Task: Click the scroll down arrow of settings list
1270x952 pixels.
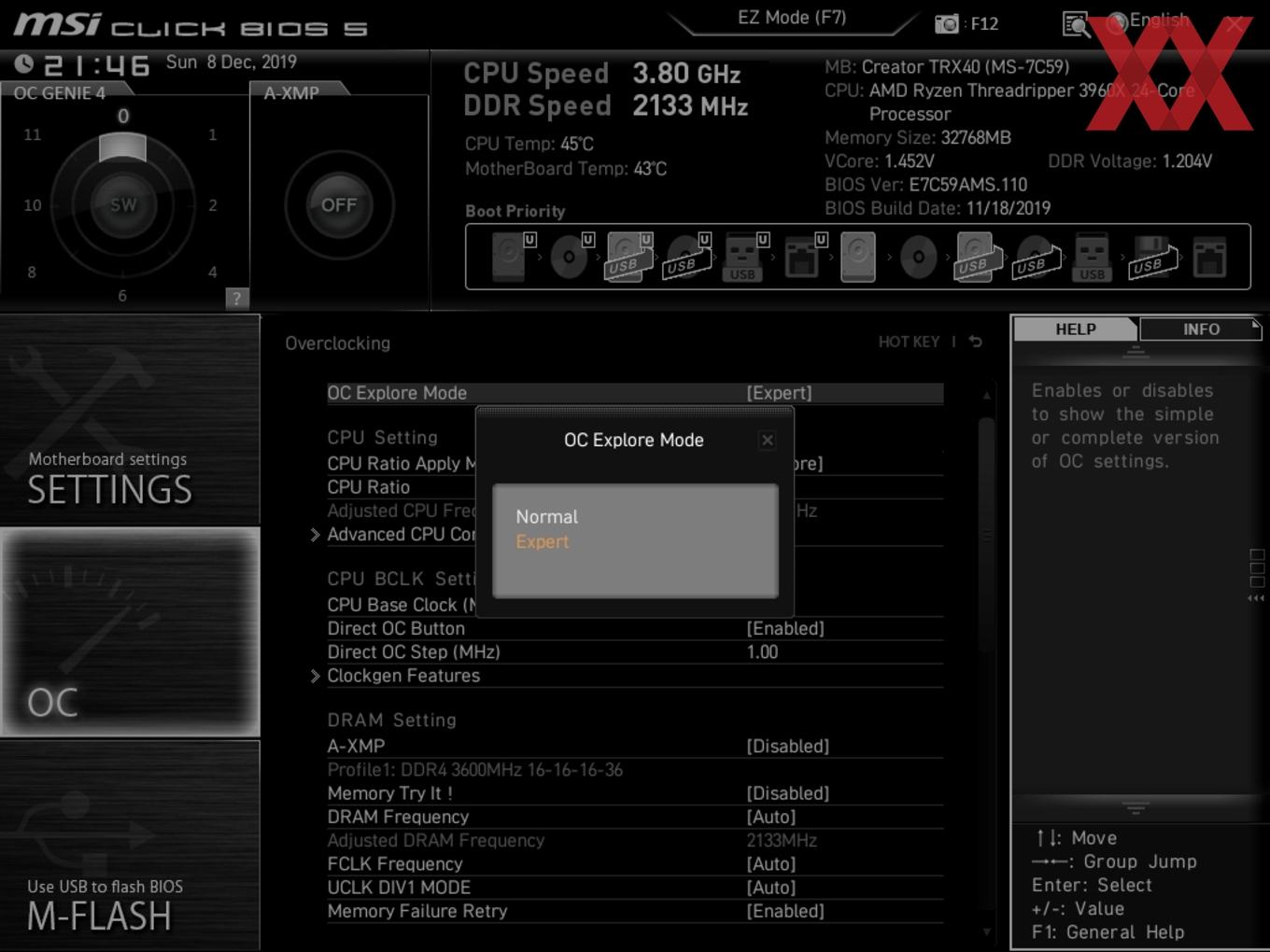Action: (986, 931)
